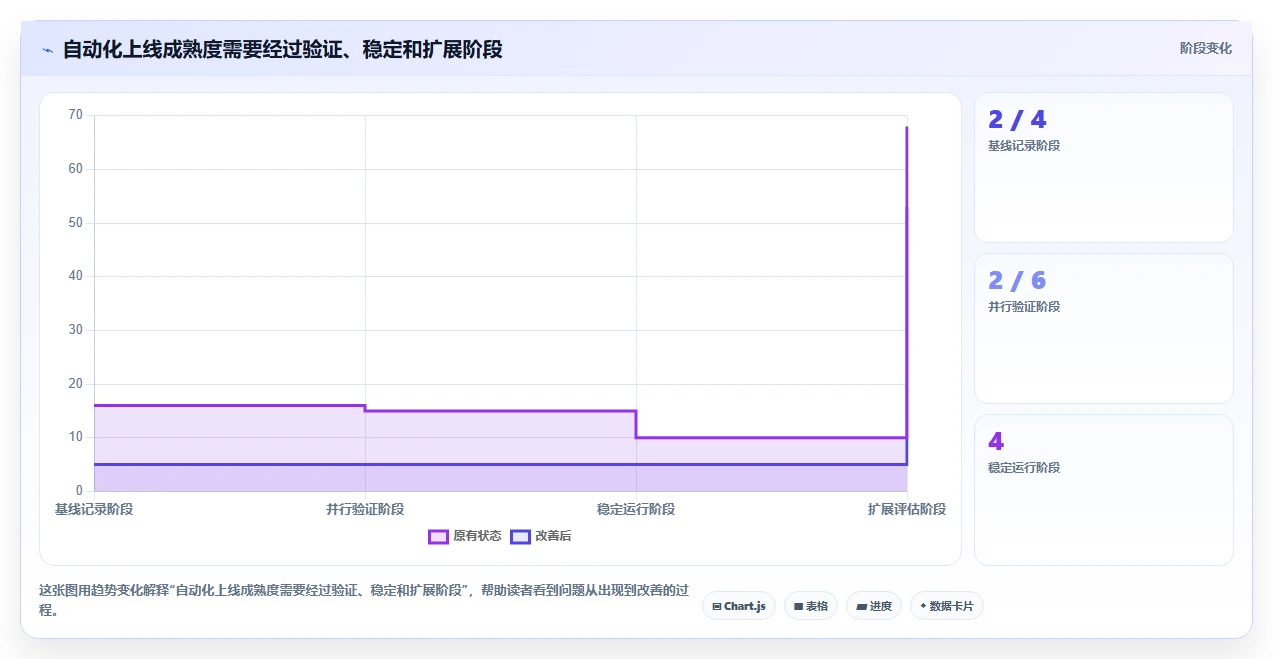Click the 40 y-axis tick label
This screenshot has width=1273, height=659.
(x=76, y=276)
